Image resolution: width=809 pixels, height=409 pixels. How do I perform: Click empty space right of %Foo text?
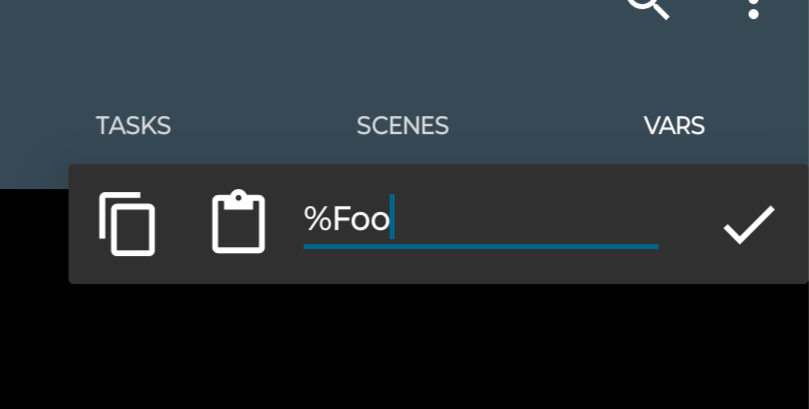click(530, 219)
